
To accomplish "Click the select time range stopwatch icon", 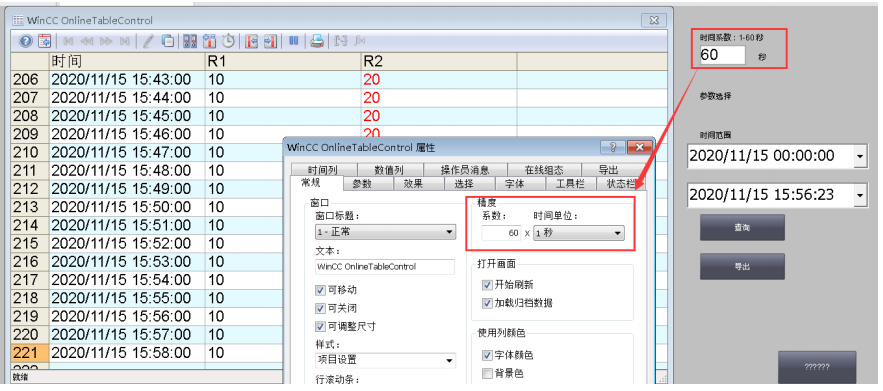I will click(x=229, y=41).
